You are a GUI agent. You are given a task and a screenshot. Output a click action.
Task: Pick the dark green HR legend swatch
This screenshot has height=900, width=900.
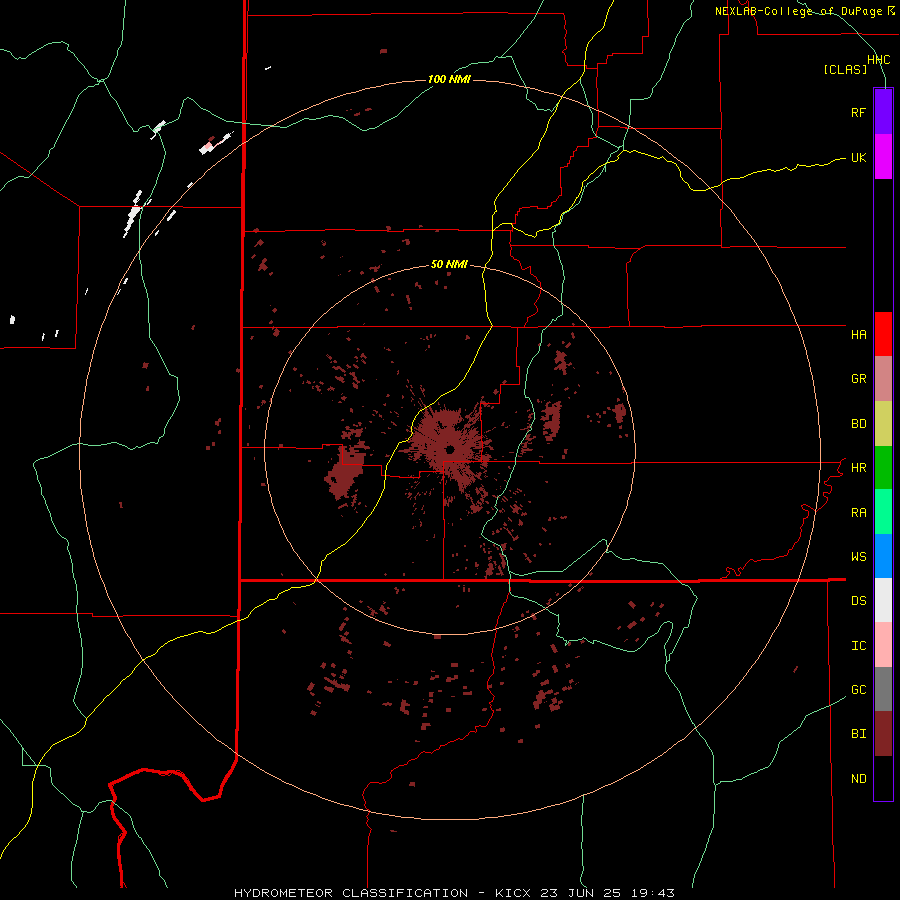[883, 468]
